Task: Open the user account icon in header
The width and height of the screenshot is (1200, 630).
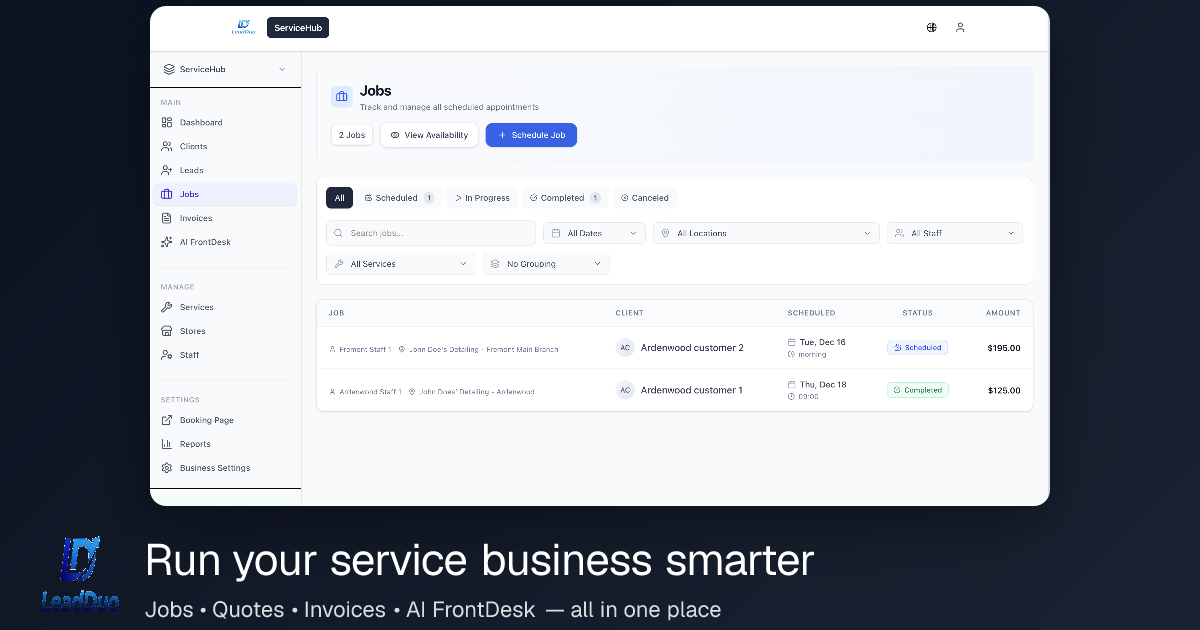Action: 960,28
